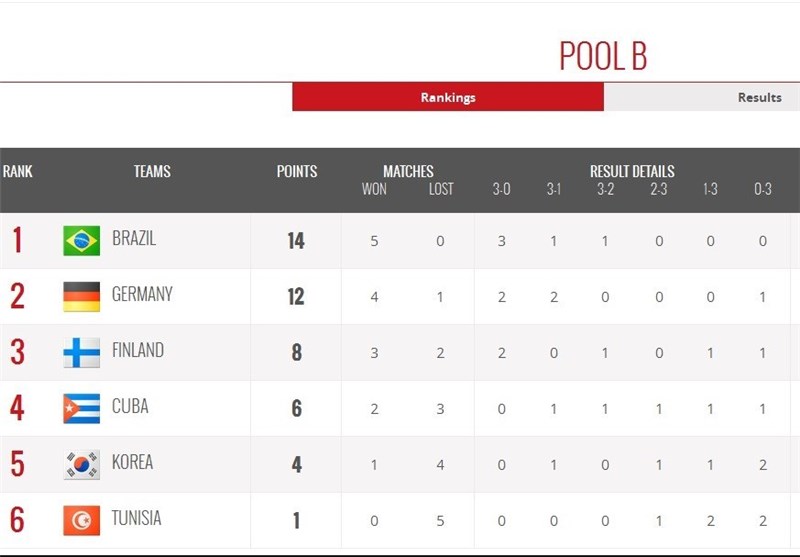This screenshot has width=800, height=557.
Task: Click the POINTS column header
Action: 297,171
